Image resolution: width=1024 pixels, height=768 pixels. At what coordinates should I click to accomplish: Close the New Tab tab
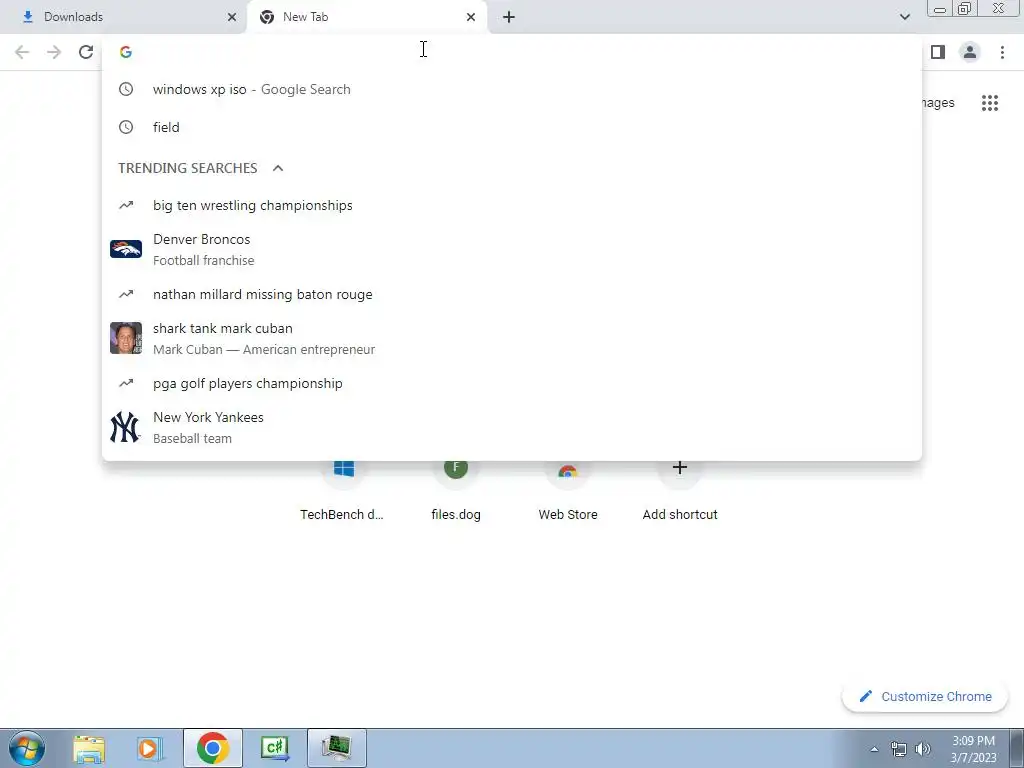click(471, 17)
